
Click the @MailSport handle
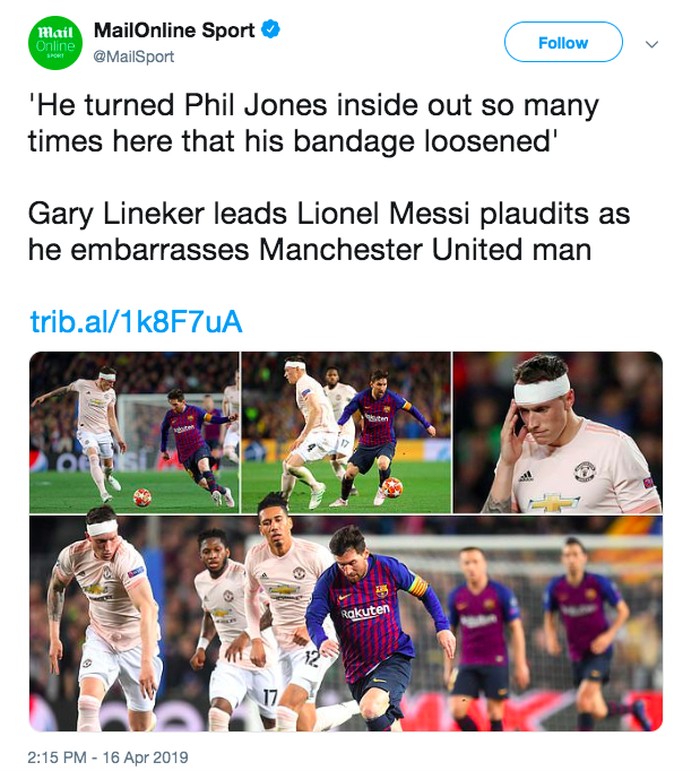[133, 57]
